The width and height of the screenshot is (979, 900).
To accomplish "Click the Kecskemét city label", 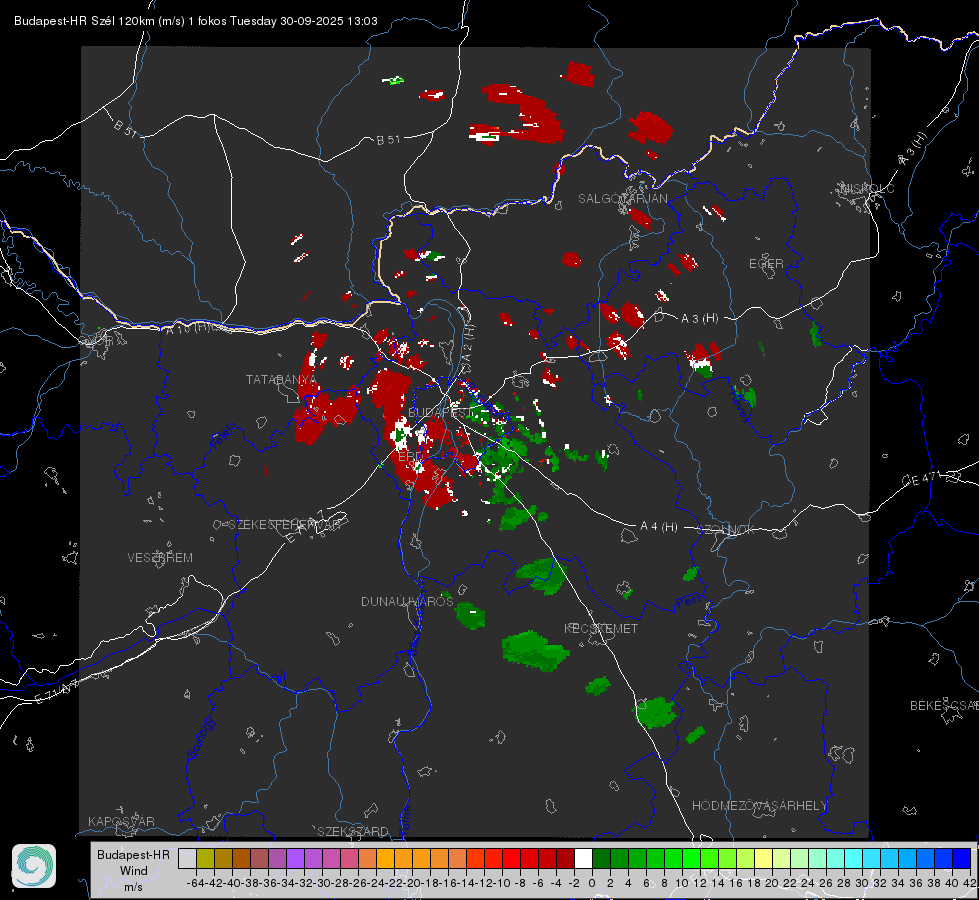I will click(x=601, y=629).
